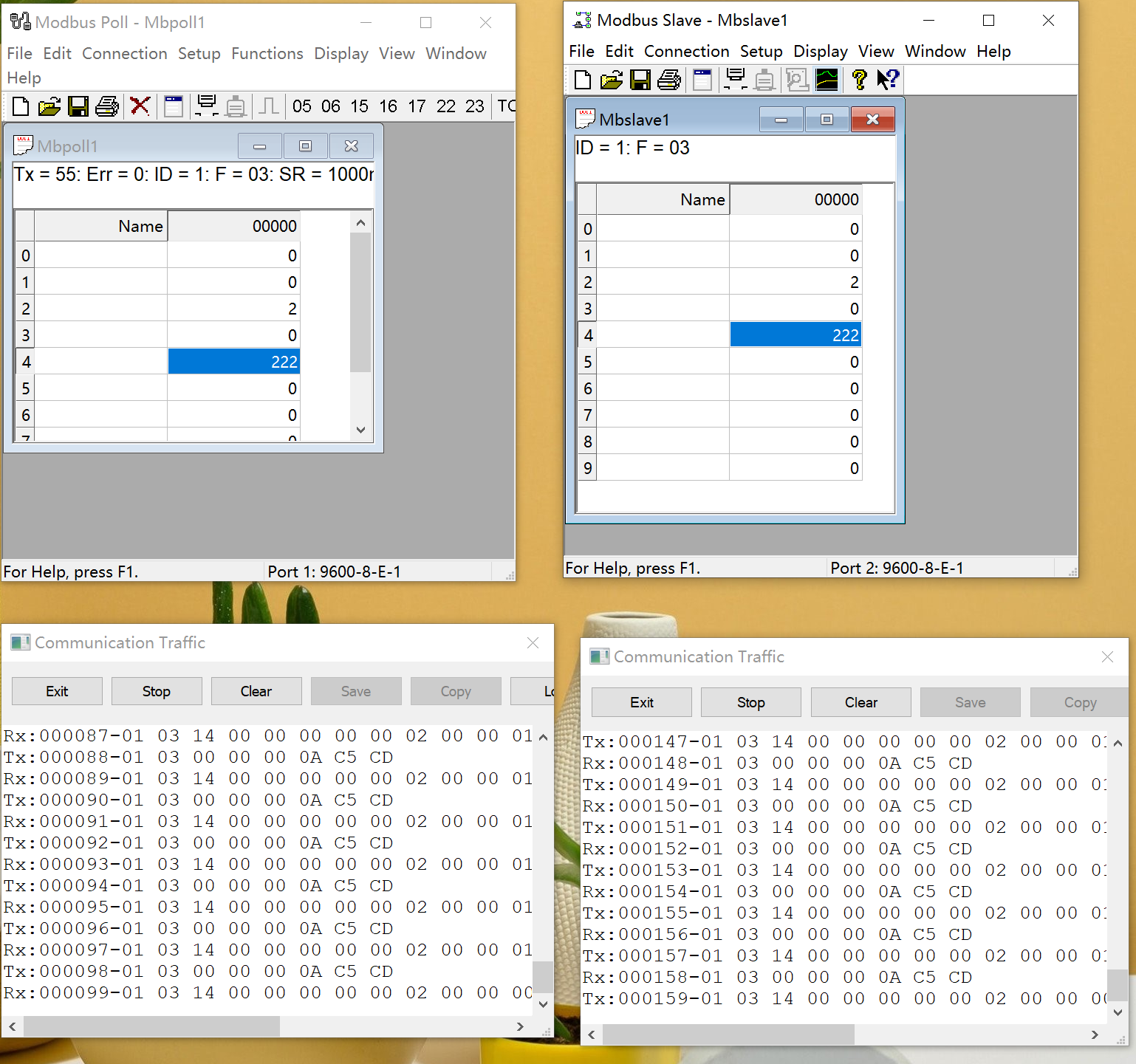
Task: Click Stop in the right Communication Traffic window
Action: (751, 702)
